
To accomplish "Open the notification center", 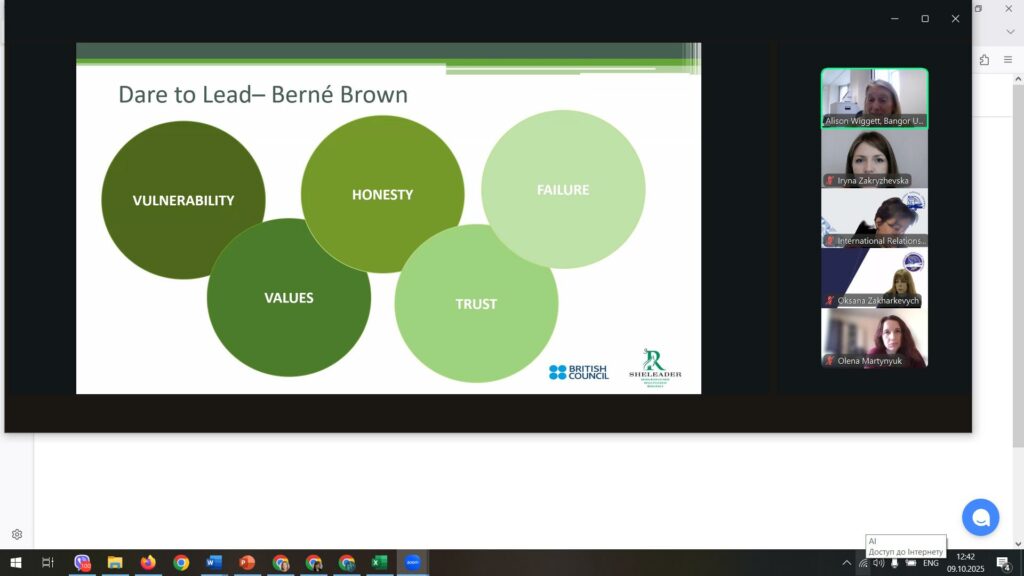I will (x=1003, y=563).
